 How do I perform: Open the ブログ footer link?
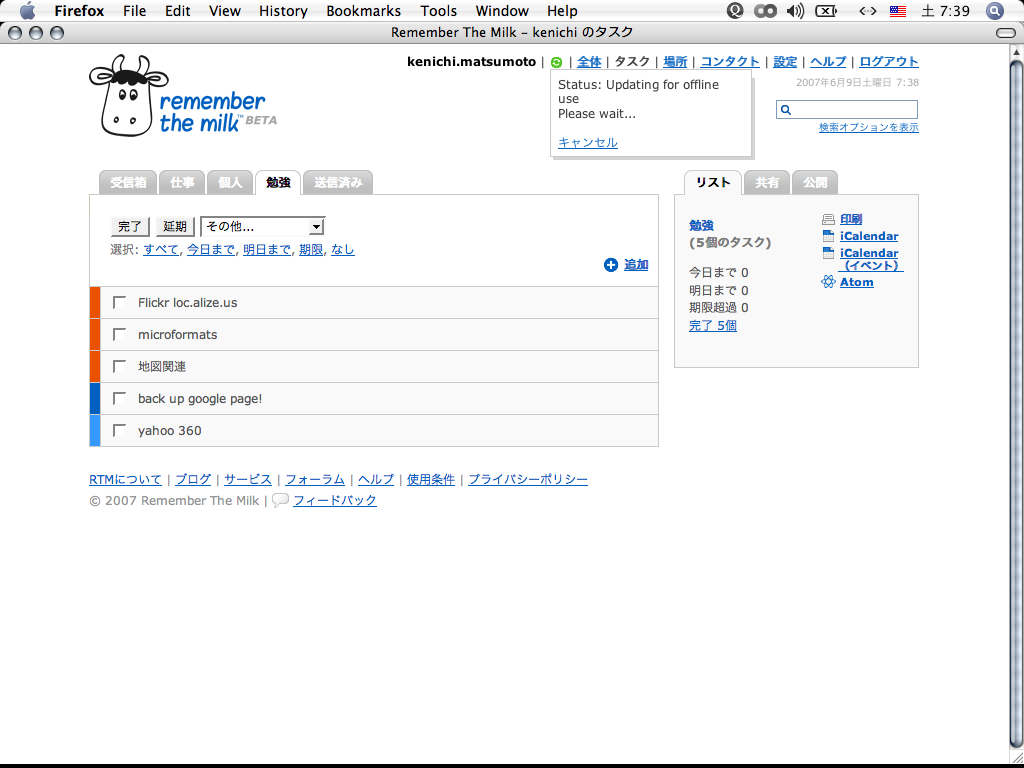tap(193, 479)
